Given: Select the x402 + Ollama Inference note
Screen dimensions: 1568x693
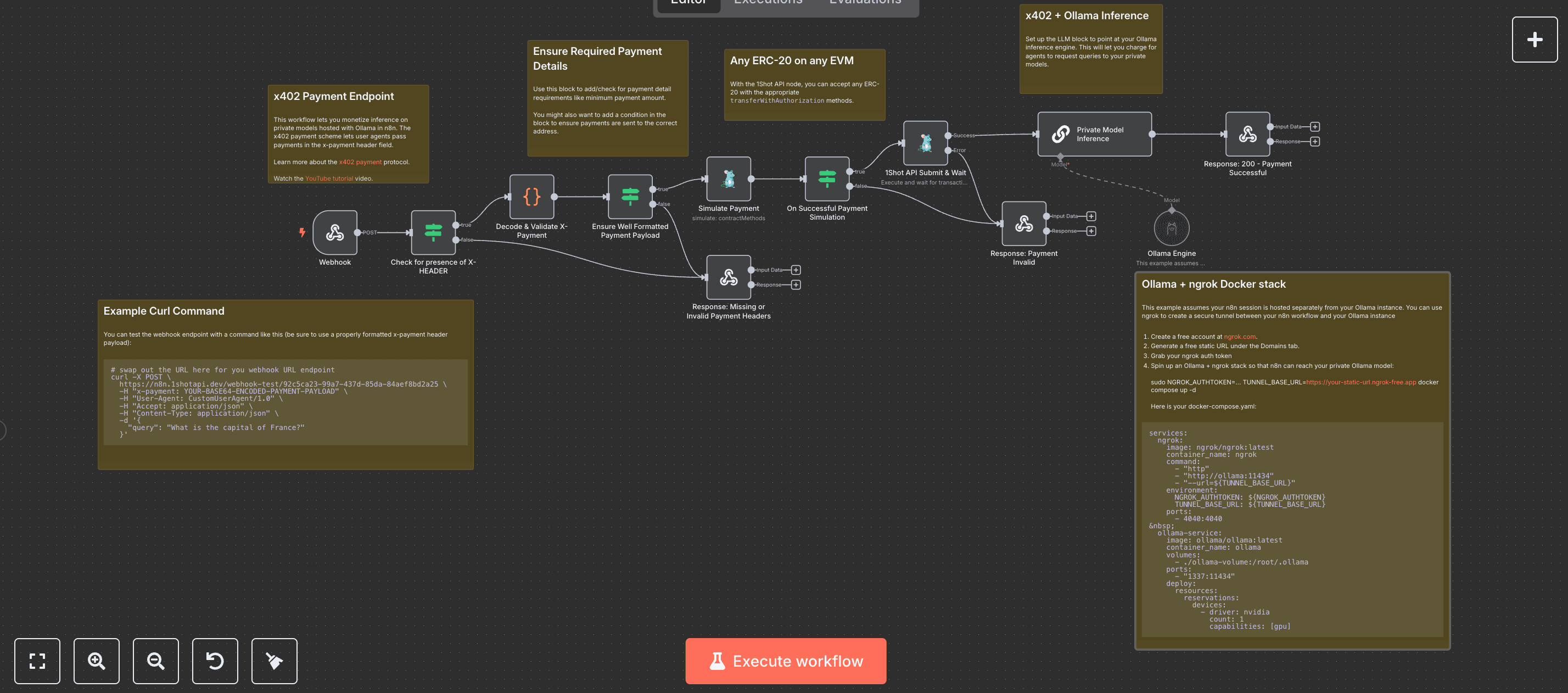Looking at the screenshot, I should click(x=1091, y=49).
